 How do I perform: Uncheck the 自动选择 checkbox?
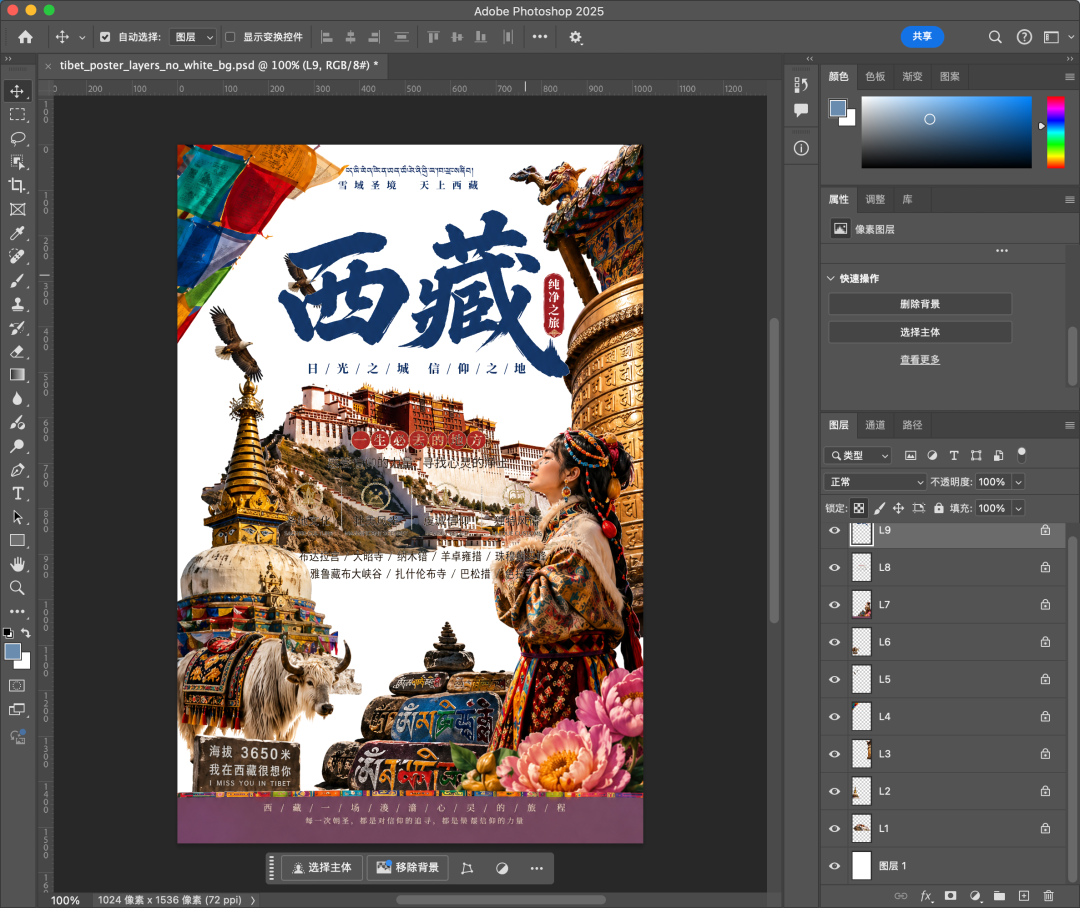pos(105,37)
